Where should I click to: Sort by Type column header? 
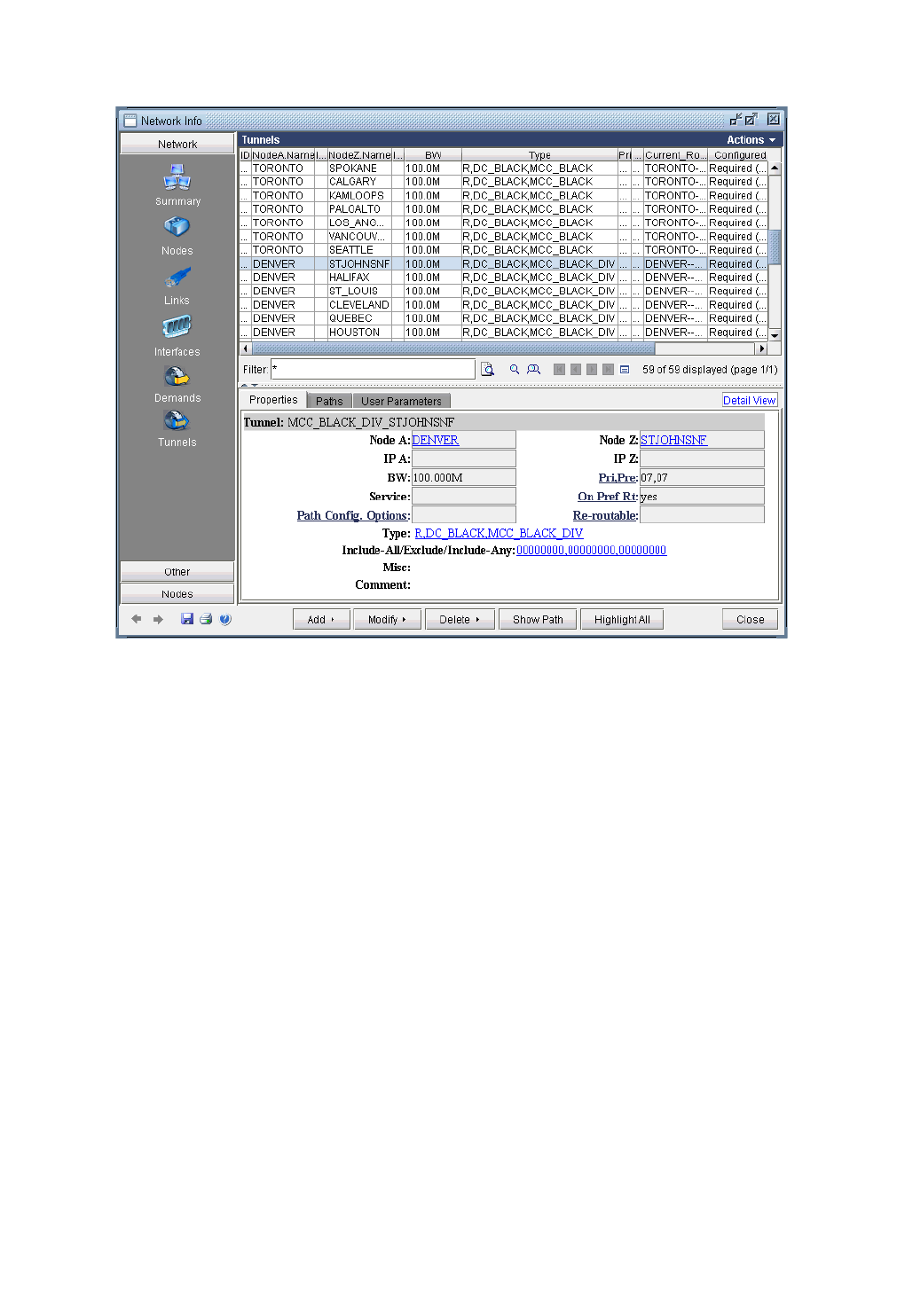(x=539, y=154)
